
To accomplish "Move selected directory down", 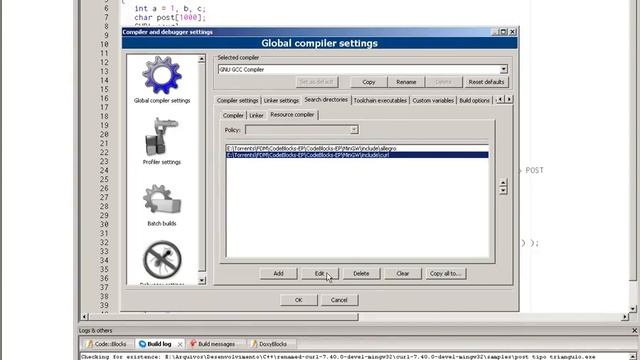I will pyautogui.click(x=503, y=190).
